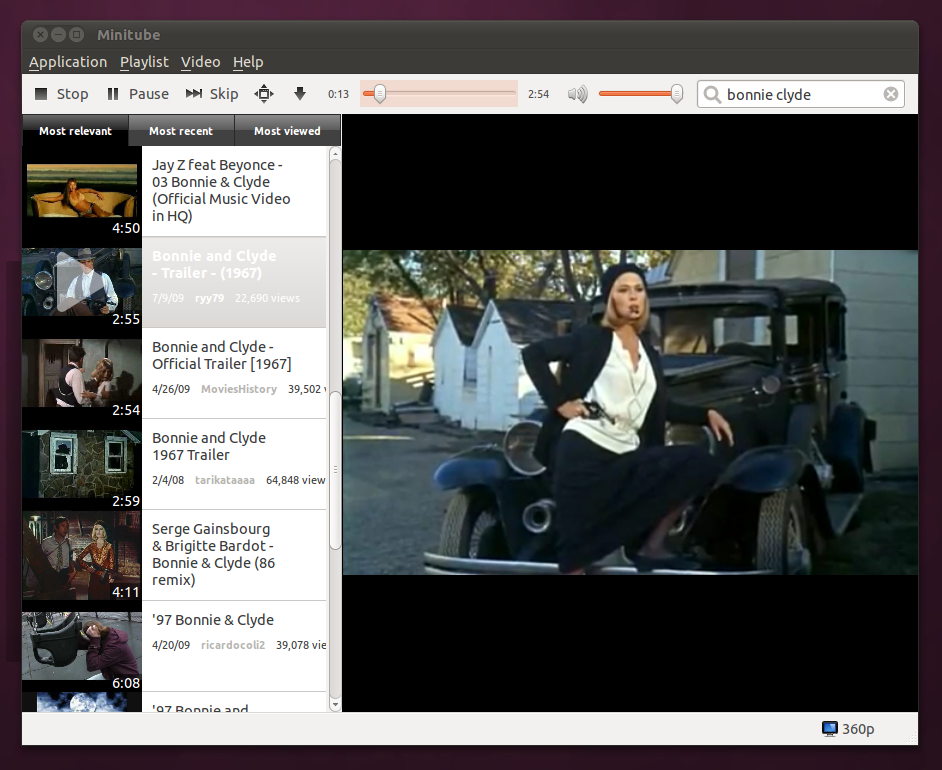Image resolution: width=942 pixels, height=770 pixels.
Task: Download video with down-arrow icon
Action: point(300,94)
